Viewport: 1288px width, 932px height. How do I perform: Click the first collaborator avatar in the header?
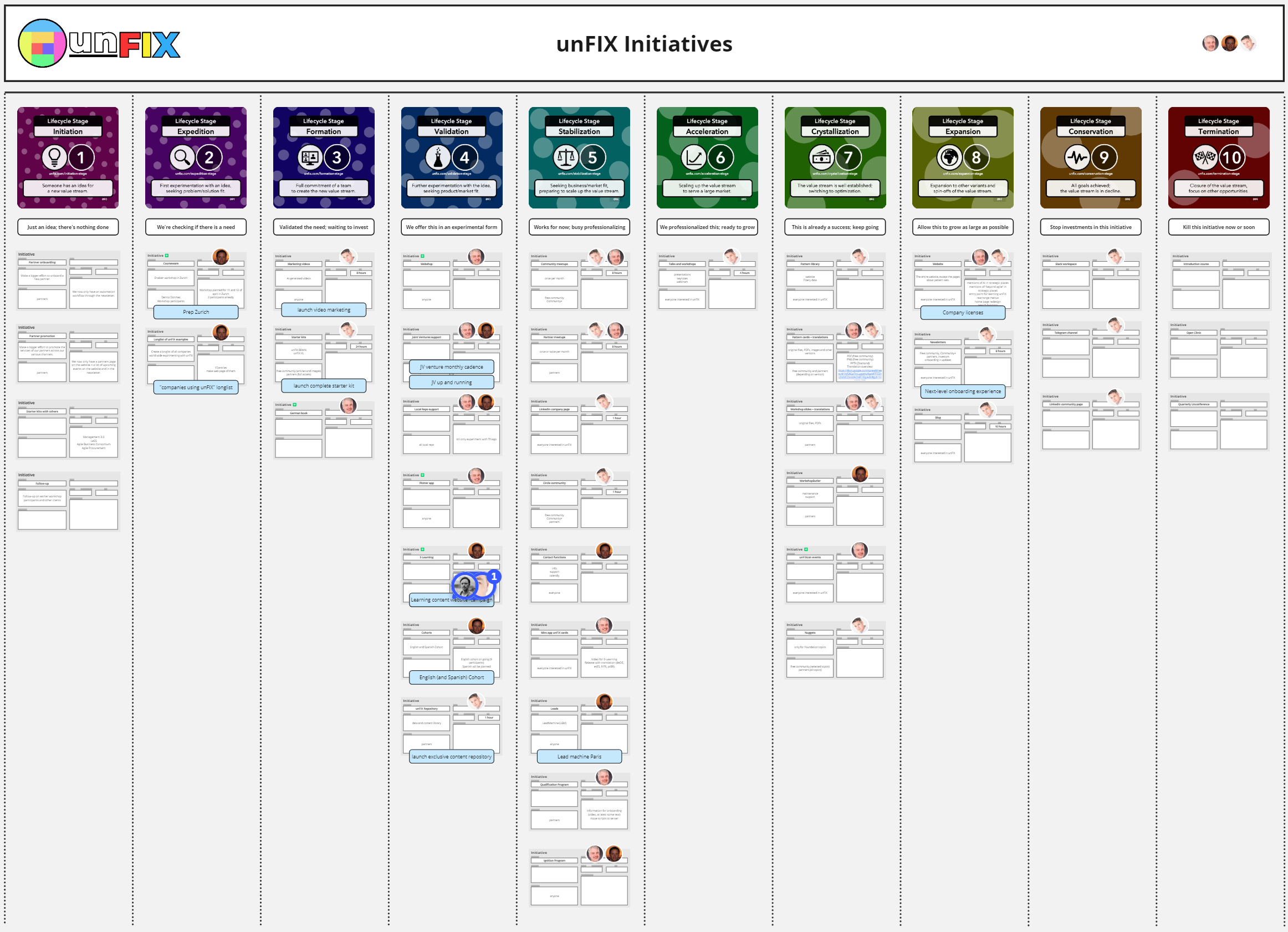click(x=1210, y=43)
